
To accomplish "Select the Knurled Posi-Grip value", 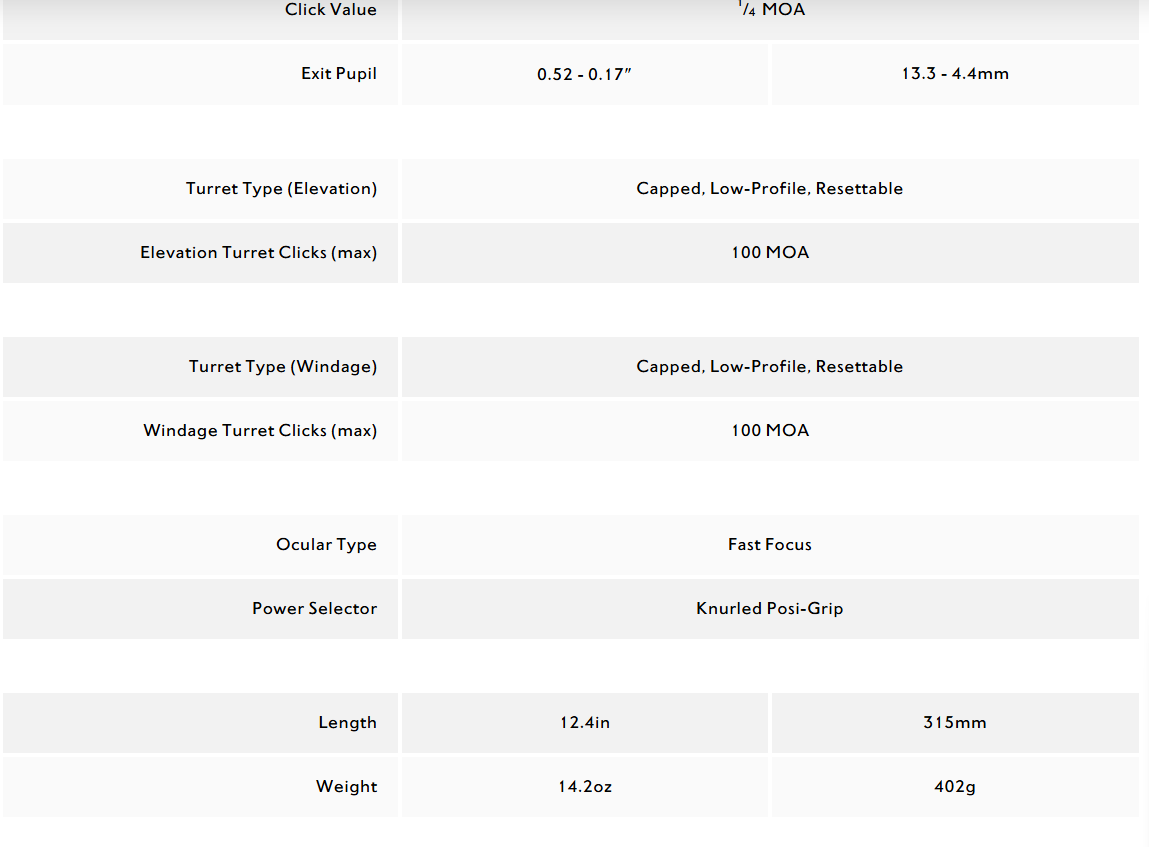I will point(769,609).
